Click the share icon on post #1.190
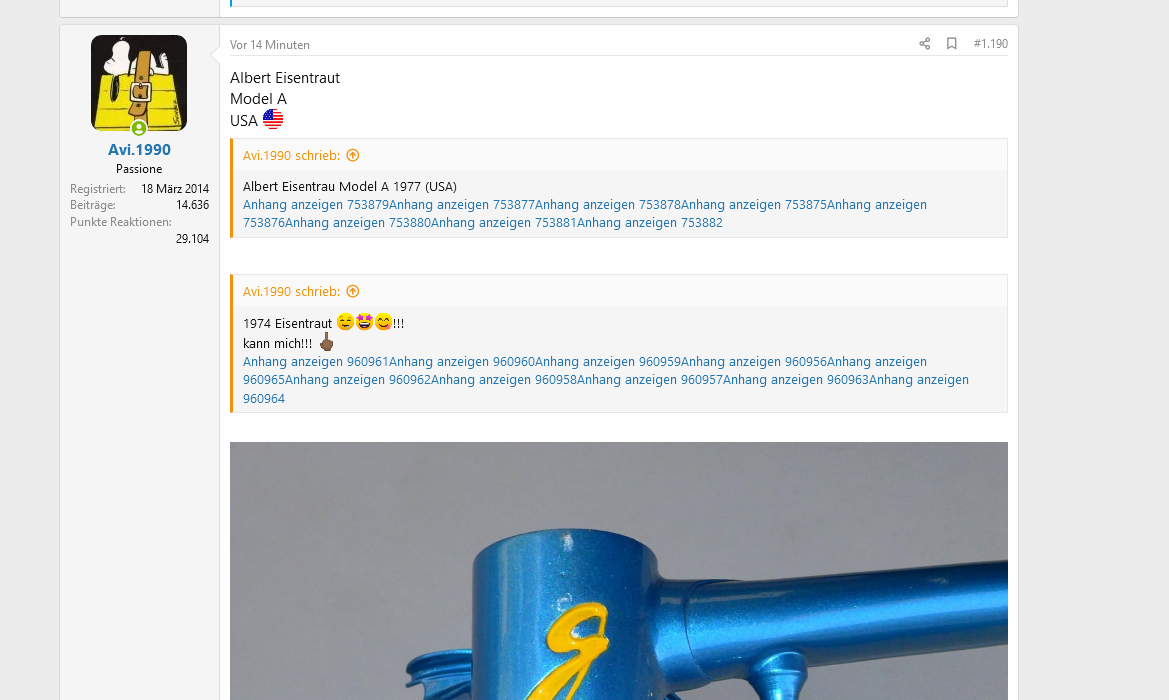This screenshot has height=700, width=1169. [924, 44]
